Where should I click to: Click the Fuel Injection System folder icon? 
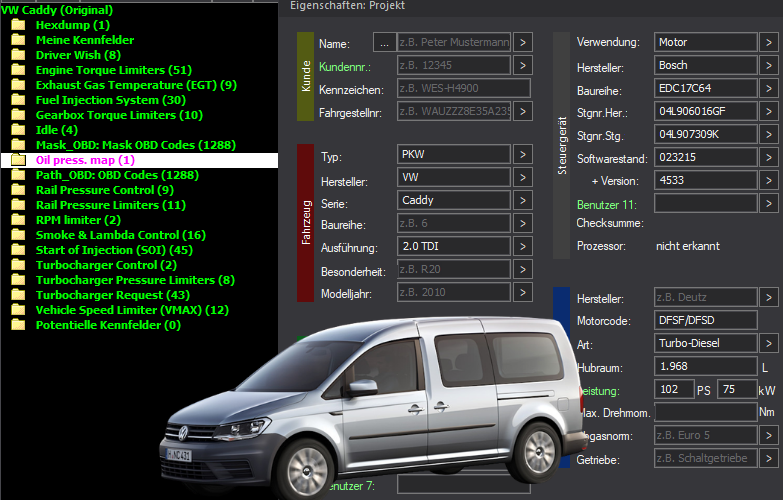point(18,100)
